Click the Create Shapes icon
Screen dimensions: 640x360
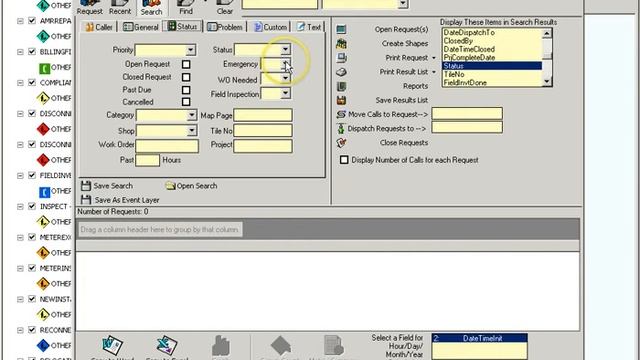(341, 44)
